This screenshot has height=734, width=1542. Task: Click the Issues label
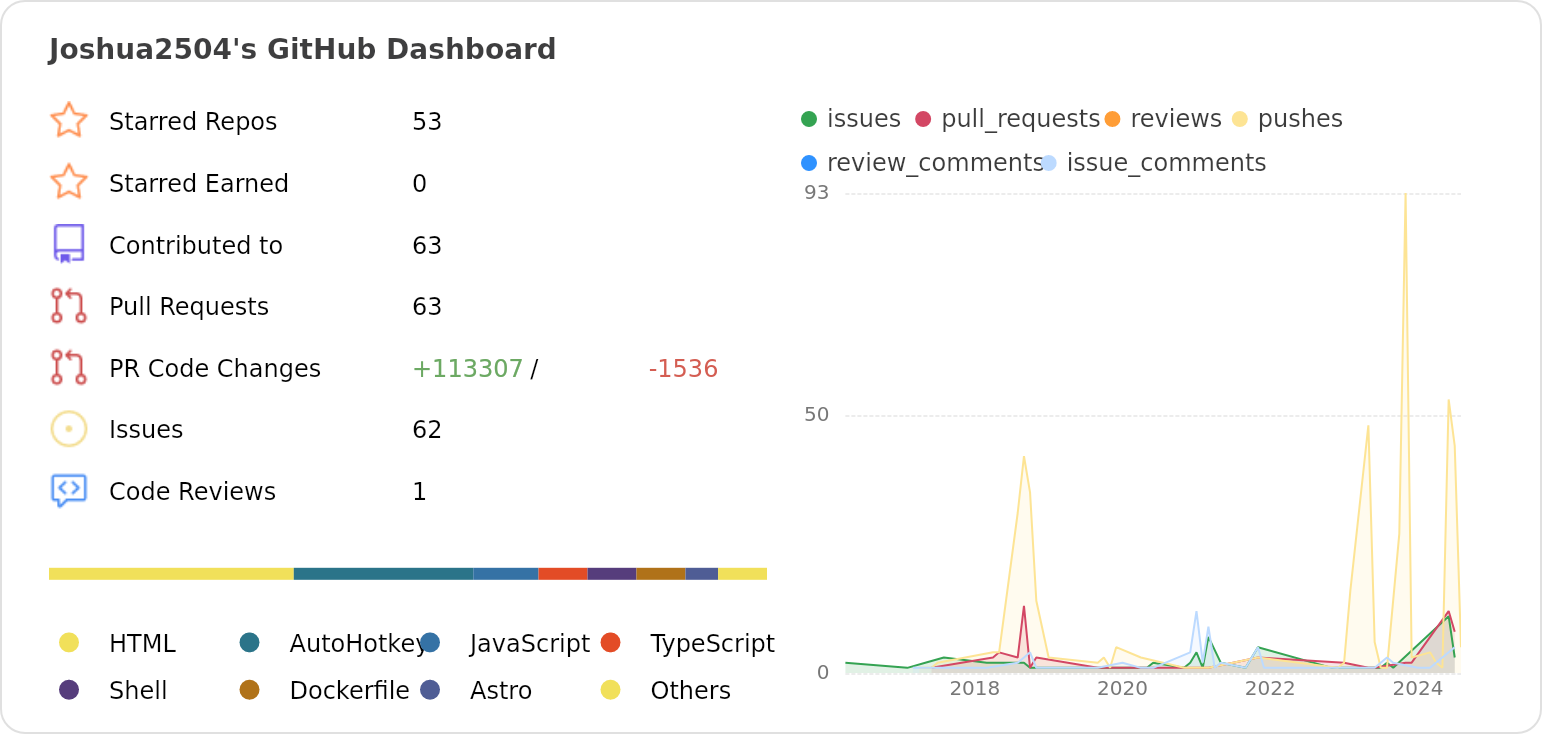[146, 430]
